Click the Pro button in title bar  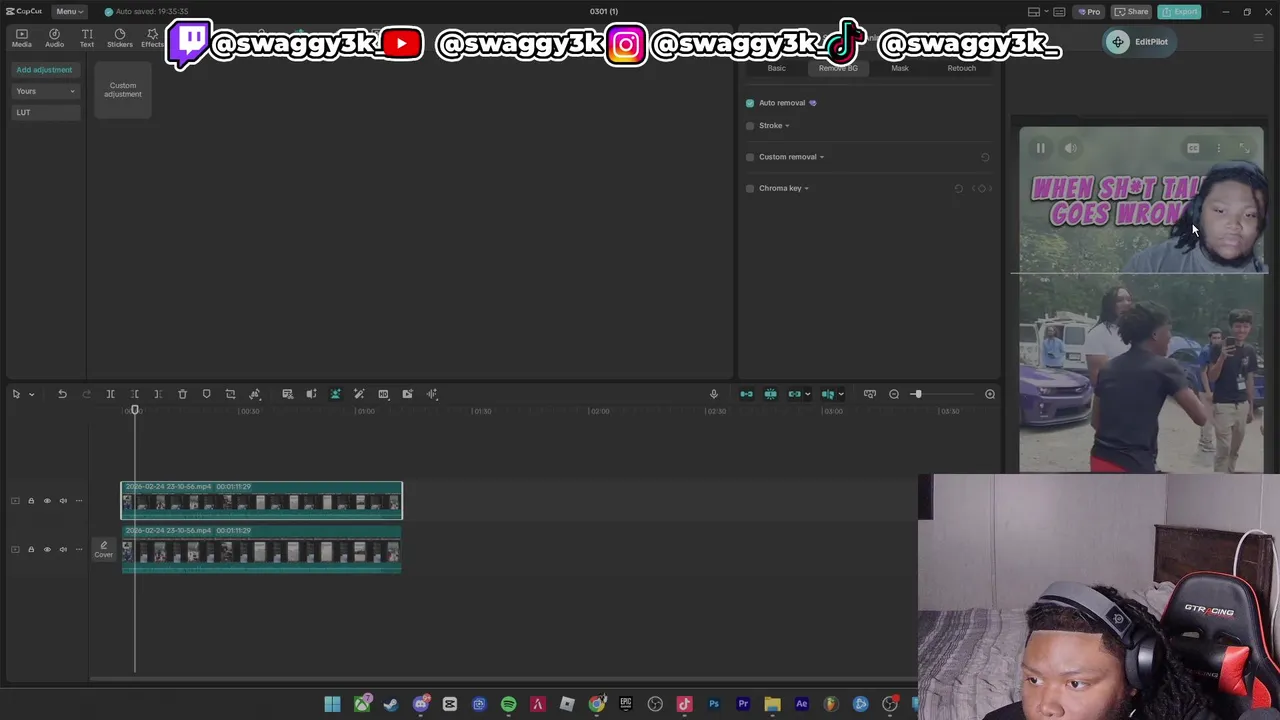pyautogui.click(x=1089, y=12)
